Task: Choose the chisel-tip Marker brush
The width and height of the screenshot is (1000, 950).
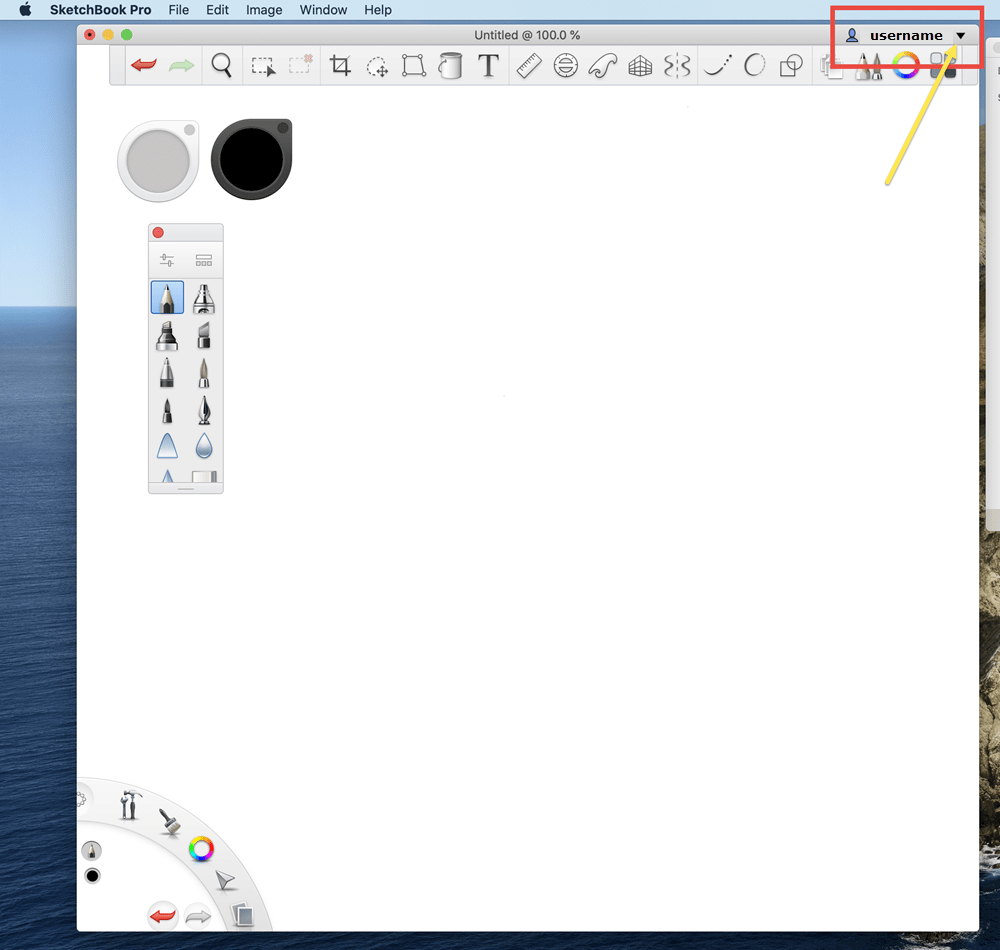Action: point(167,336)
